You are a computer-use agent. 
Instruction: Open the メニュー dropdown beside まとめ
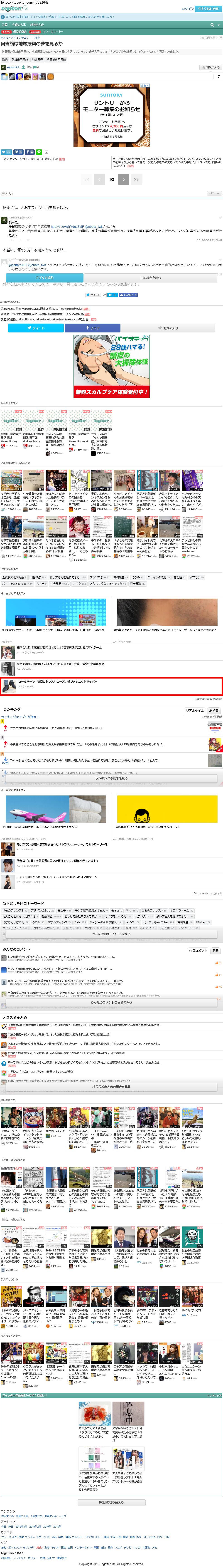click(214, 193)
